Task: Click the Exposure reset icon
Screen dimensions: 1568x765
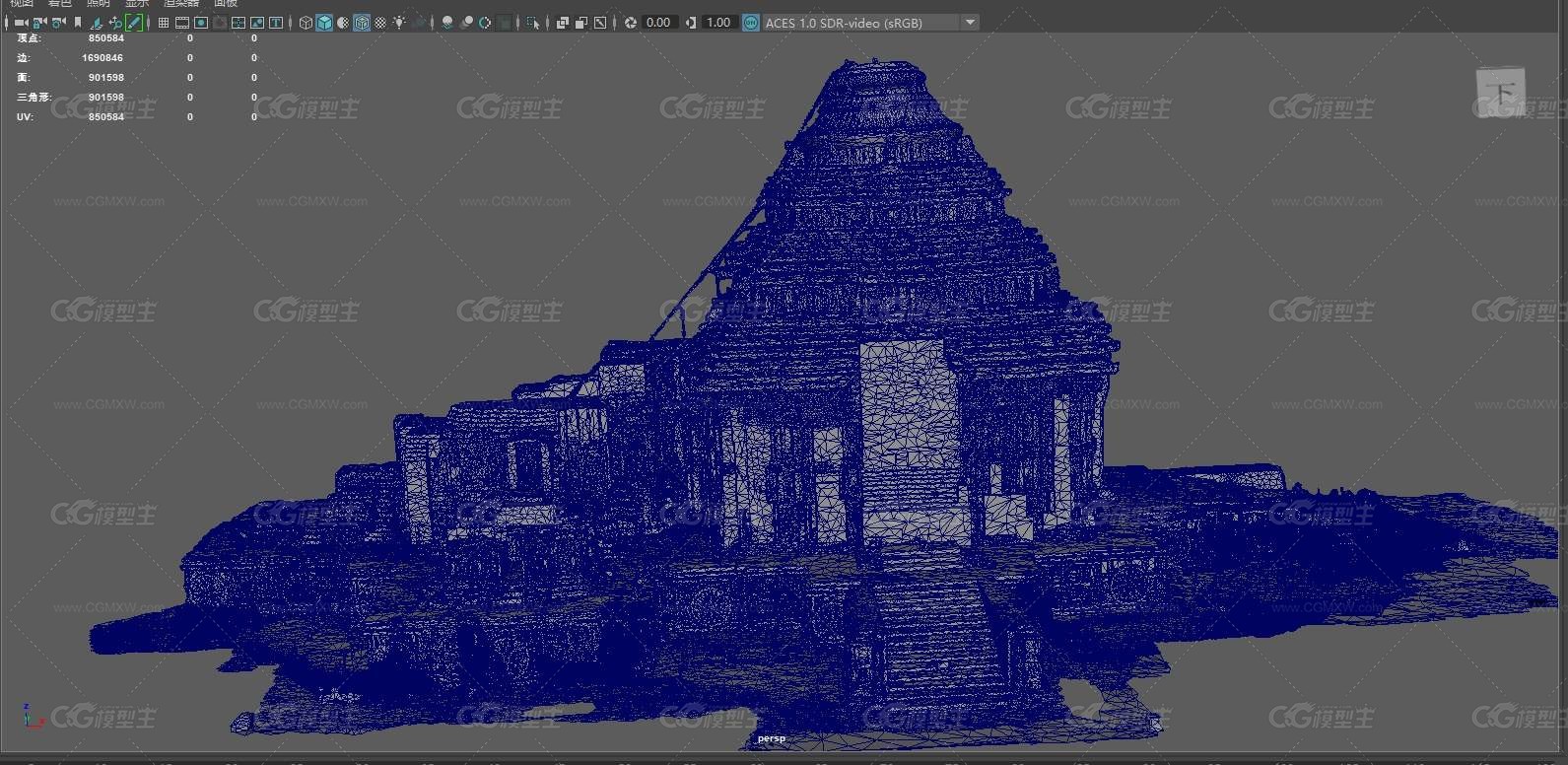Action: (x=631, y=23)
